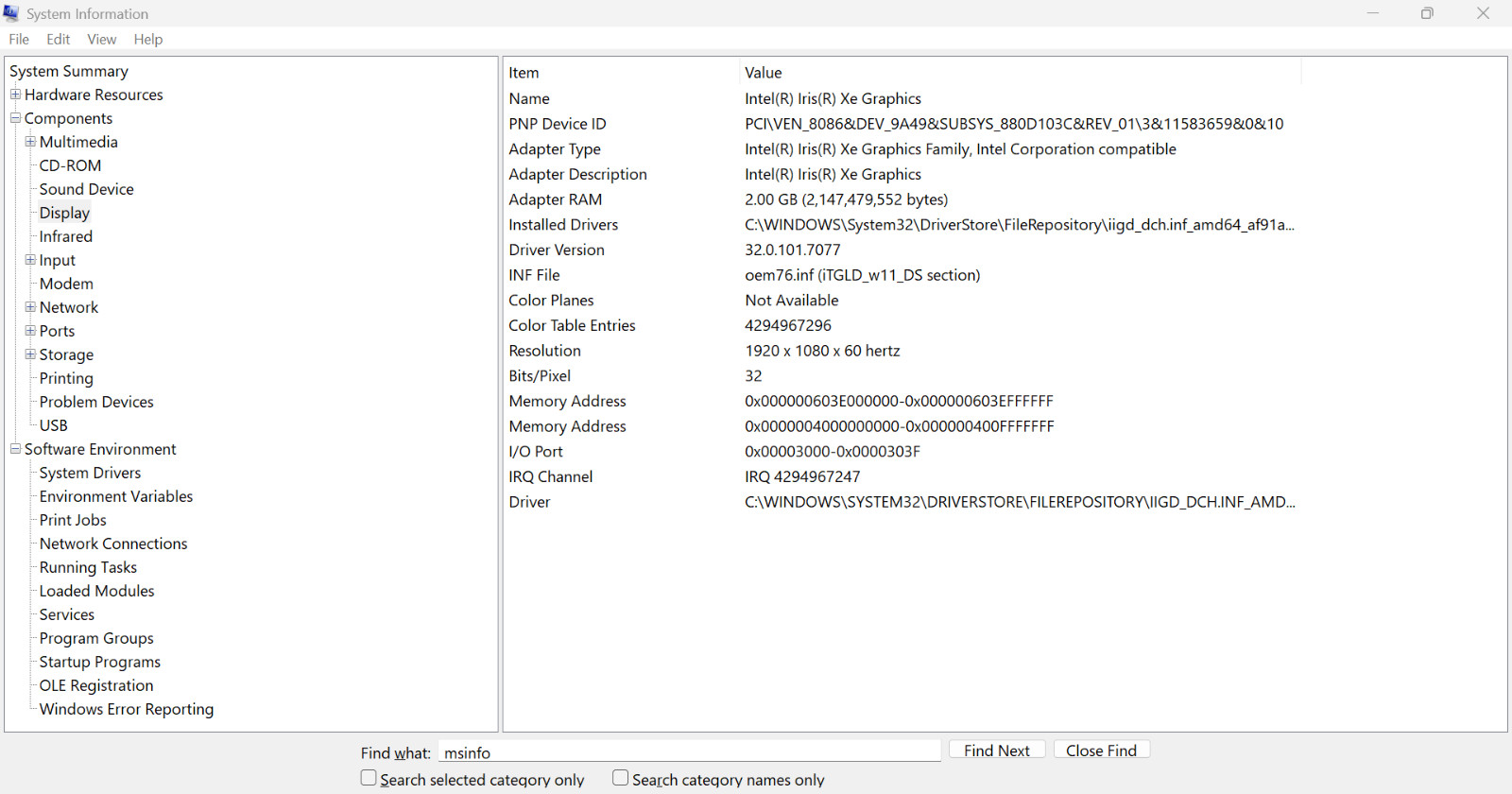Select Services in the tree

(67, 614)
